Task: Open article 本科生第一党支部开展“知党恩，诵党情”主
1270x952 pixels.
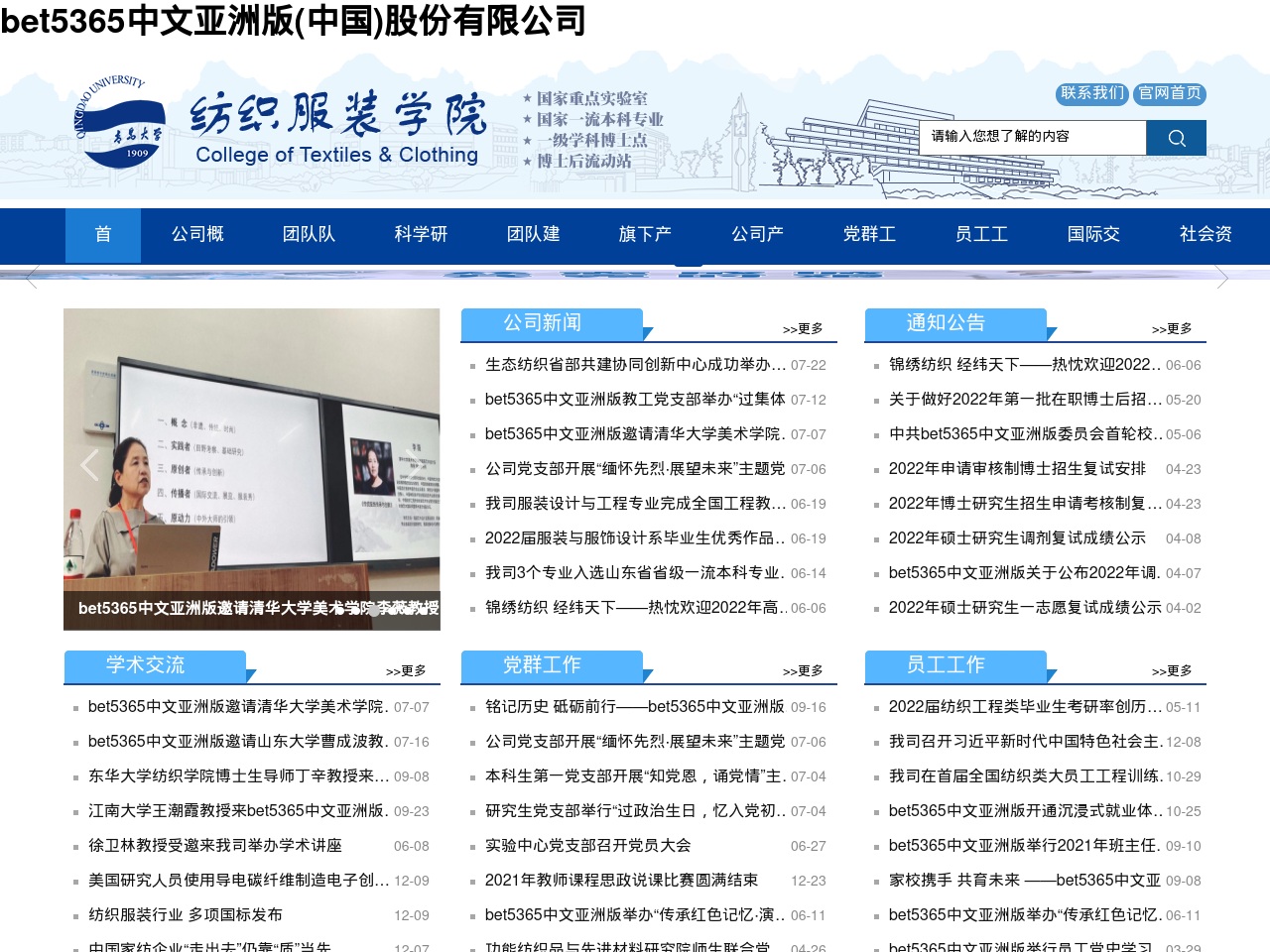Action: (635, 776)
